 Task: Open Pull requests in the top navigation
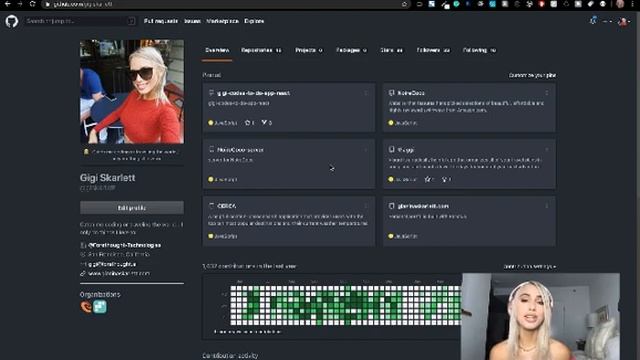click(161, 21)
